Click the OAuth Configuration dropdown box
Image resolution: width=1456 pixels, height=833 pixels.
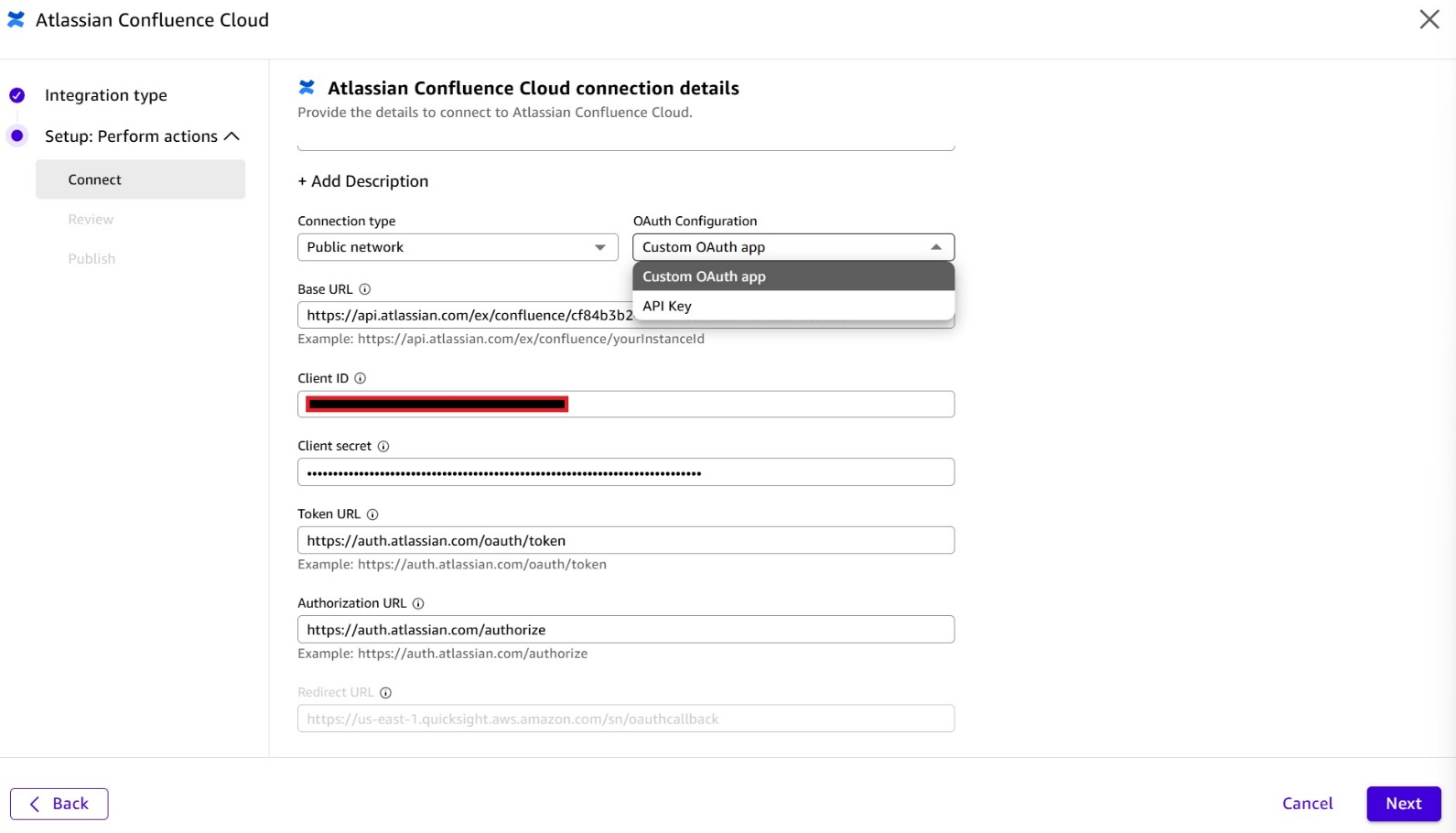pos(793,247)
